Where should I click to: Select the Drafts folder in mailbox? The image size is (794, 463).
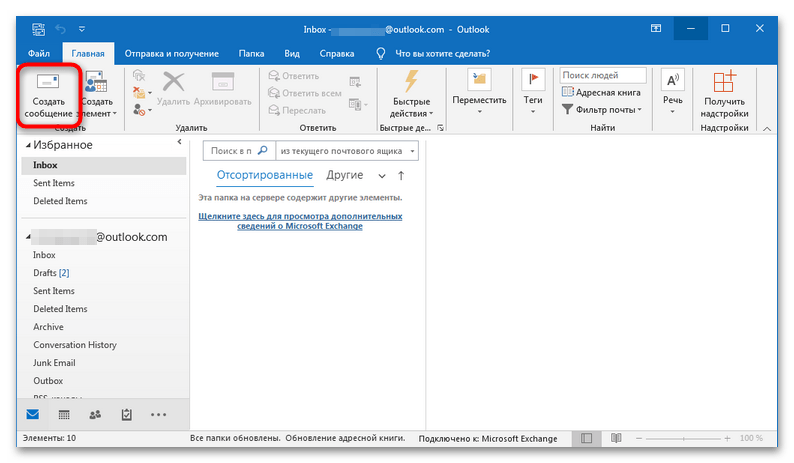46,273
